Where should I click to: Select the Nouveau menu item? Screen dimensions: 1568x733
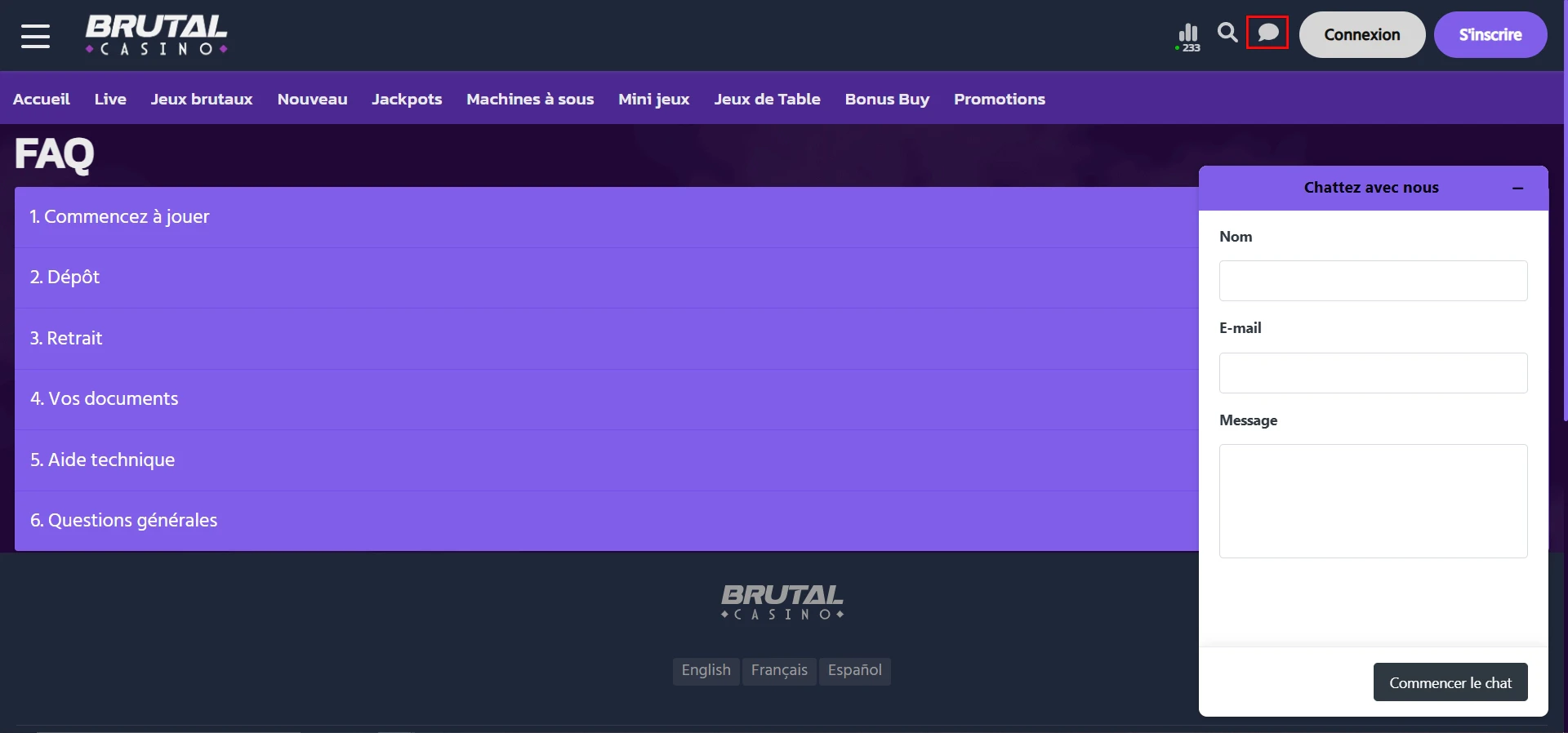pyautogui.click(x=313, y=99)
